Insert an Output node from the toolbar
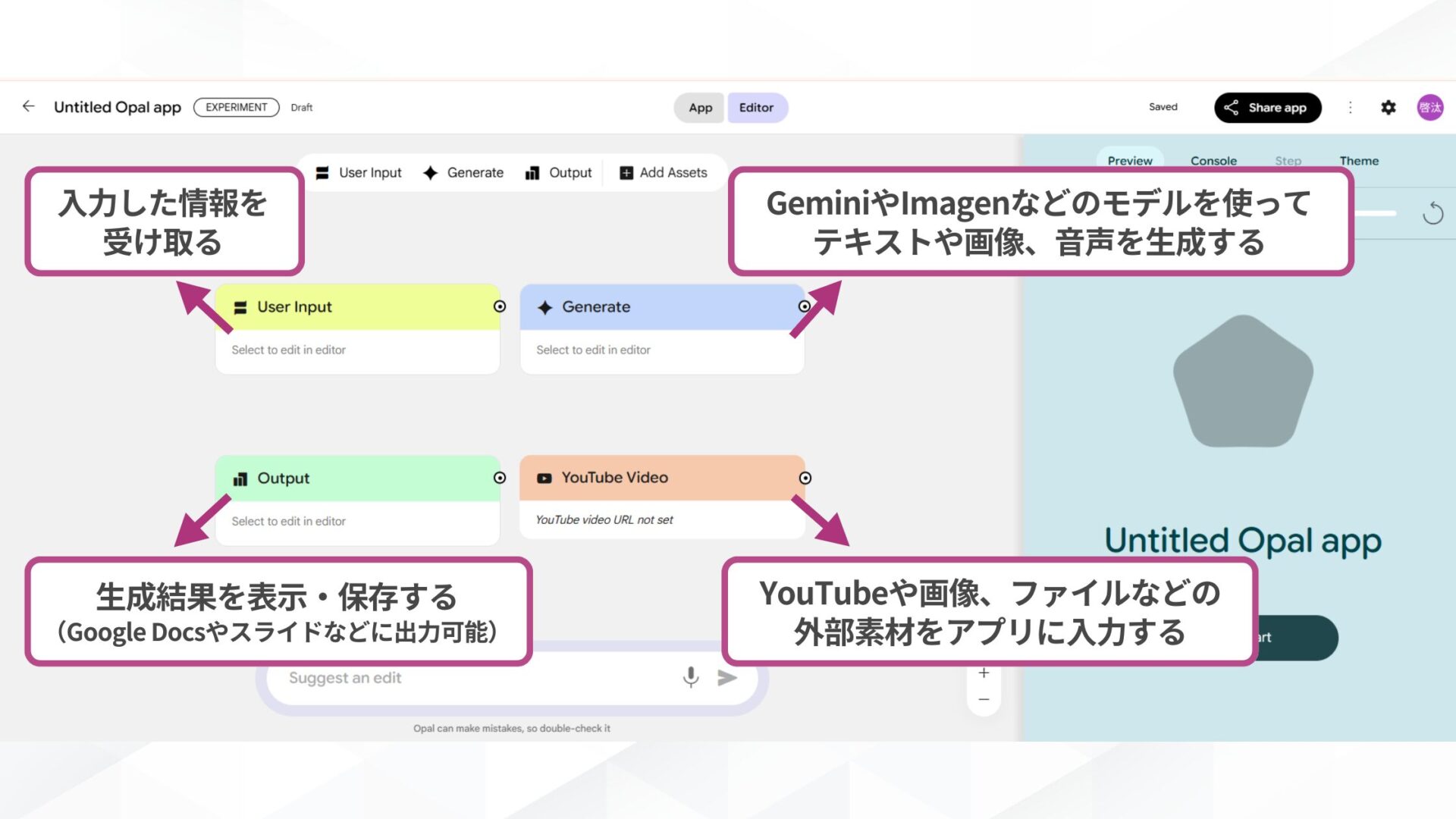 point(559,172)
